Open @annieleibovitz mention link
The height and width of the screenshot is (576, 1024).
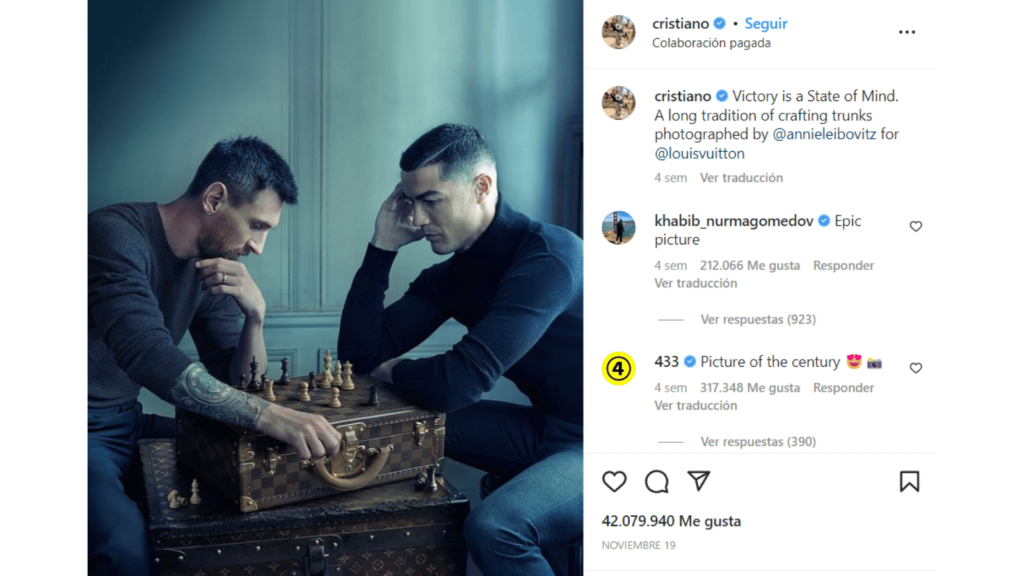824,134
